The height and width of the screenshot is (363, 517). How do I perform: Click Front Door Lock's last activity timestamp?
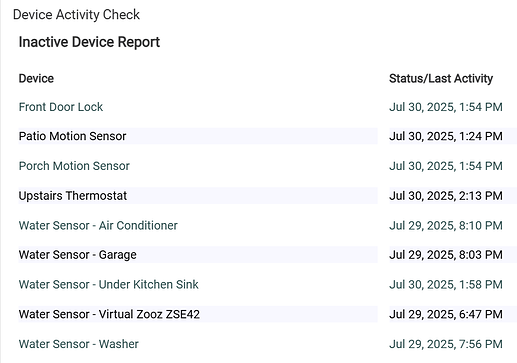(446, 107)
